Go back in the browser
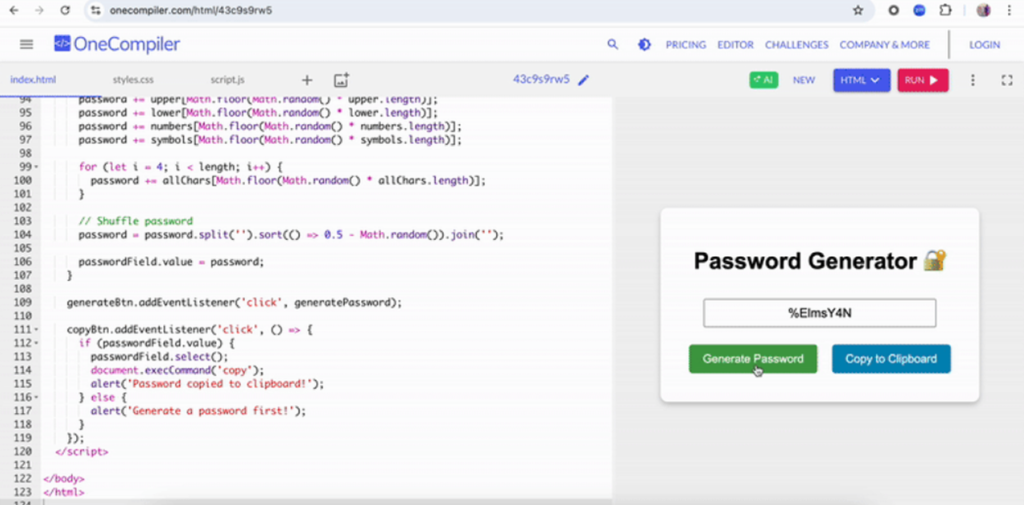This screenshot has width=1024, height=505. 14,10
